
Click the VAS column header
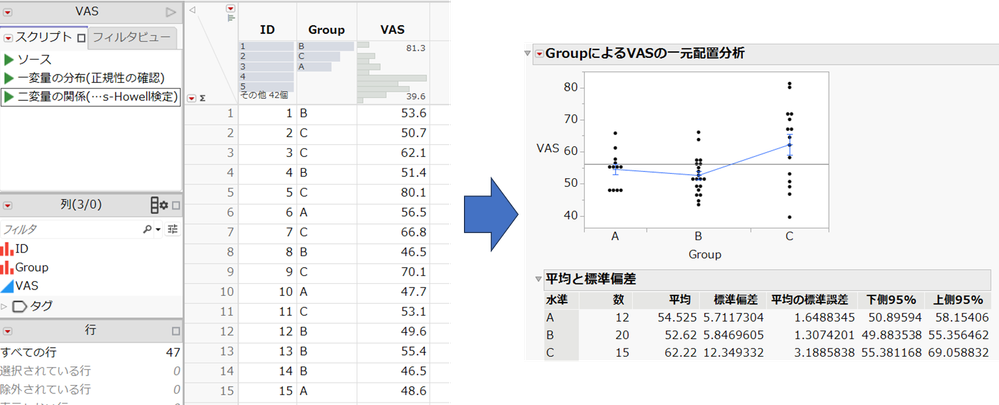click(393, 30)
